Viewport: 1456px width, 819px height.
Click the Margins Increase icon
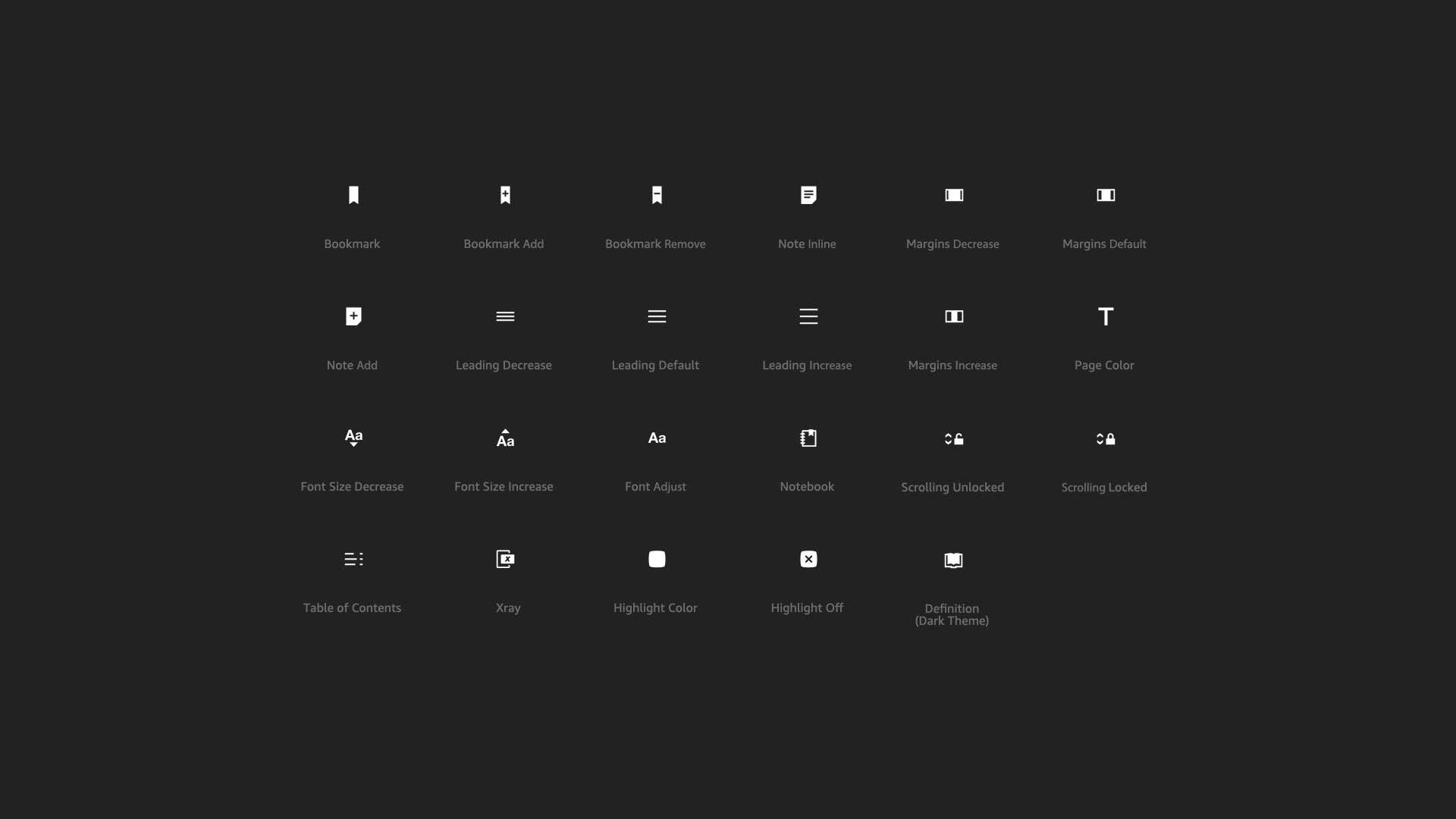click(954, 316)
